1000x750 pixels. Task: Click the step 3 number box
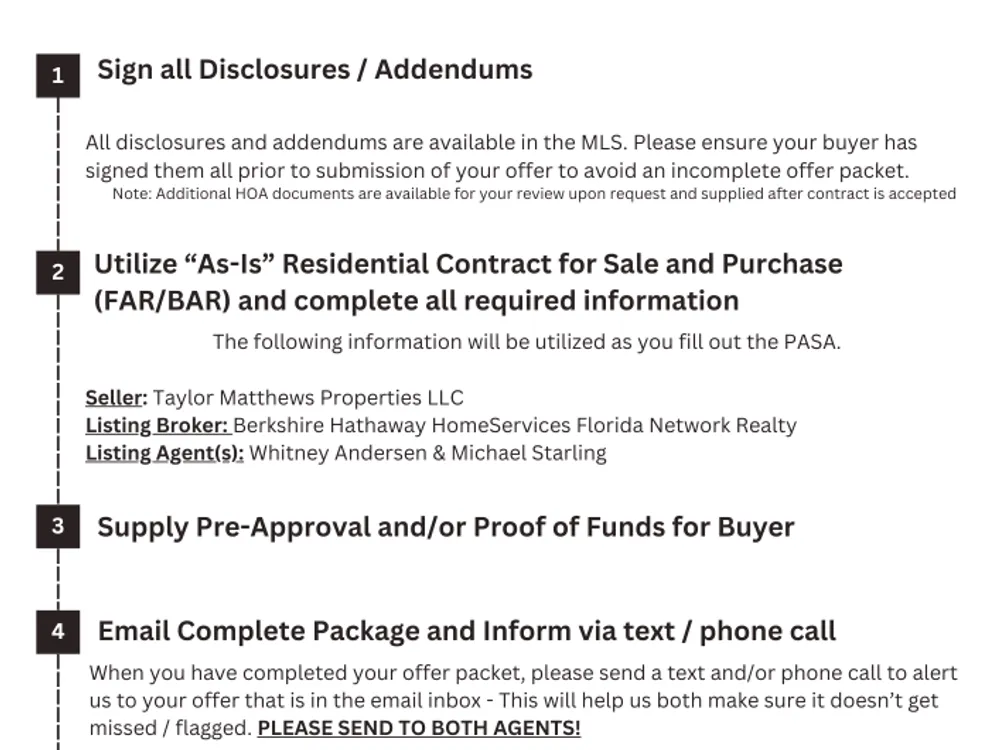58,526
